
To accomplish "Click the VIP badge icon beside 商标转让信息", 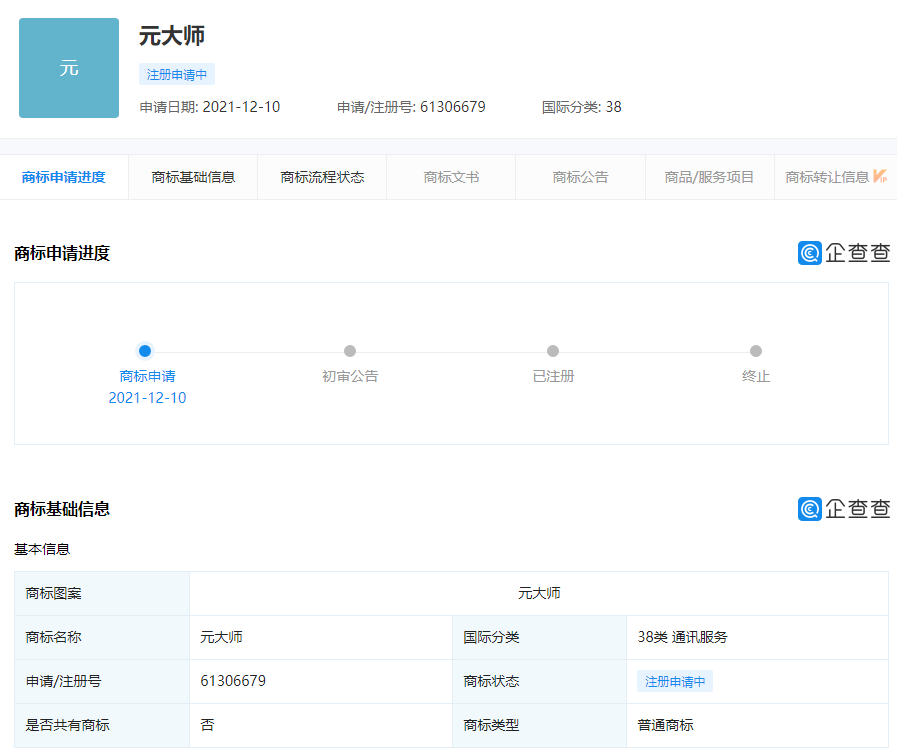I will click(x=880, y=177).
